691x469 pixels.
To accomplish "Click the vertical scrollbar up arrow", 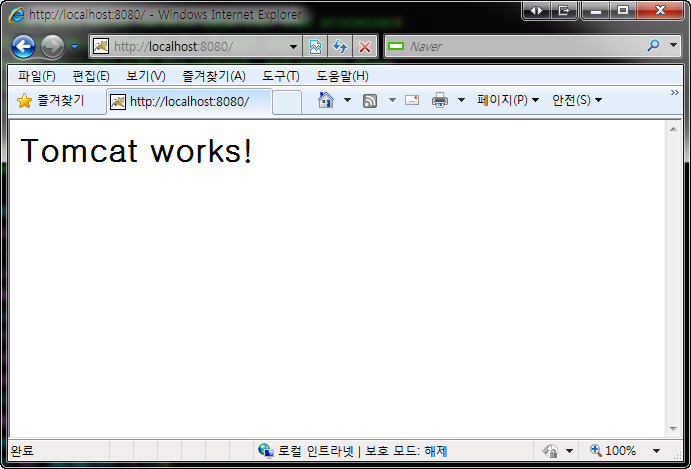I will tap(673, 129).
